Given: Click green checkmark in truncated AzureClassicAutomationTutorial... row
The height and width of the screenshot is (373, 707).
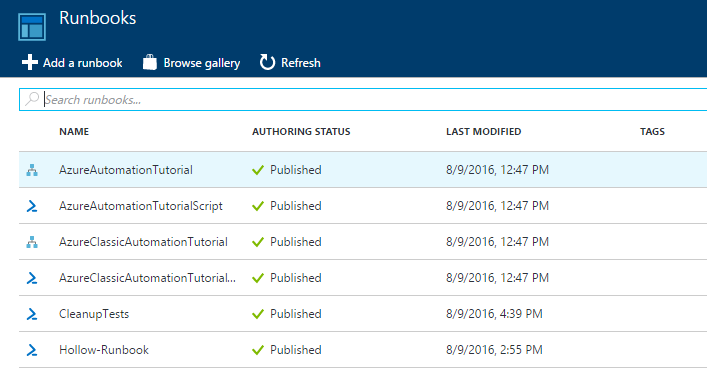Looking at the screenshot, I should pyautogui.click(x=258, y=278).
